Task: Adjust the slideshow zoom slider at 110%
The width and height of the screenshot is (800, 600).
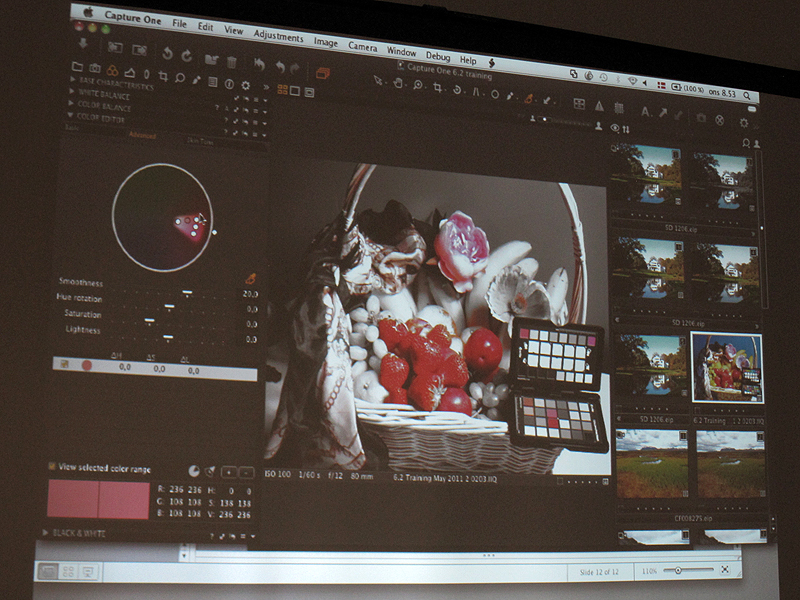Action: pyautogui.click(x=678, y=570)
